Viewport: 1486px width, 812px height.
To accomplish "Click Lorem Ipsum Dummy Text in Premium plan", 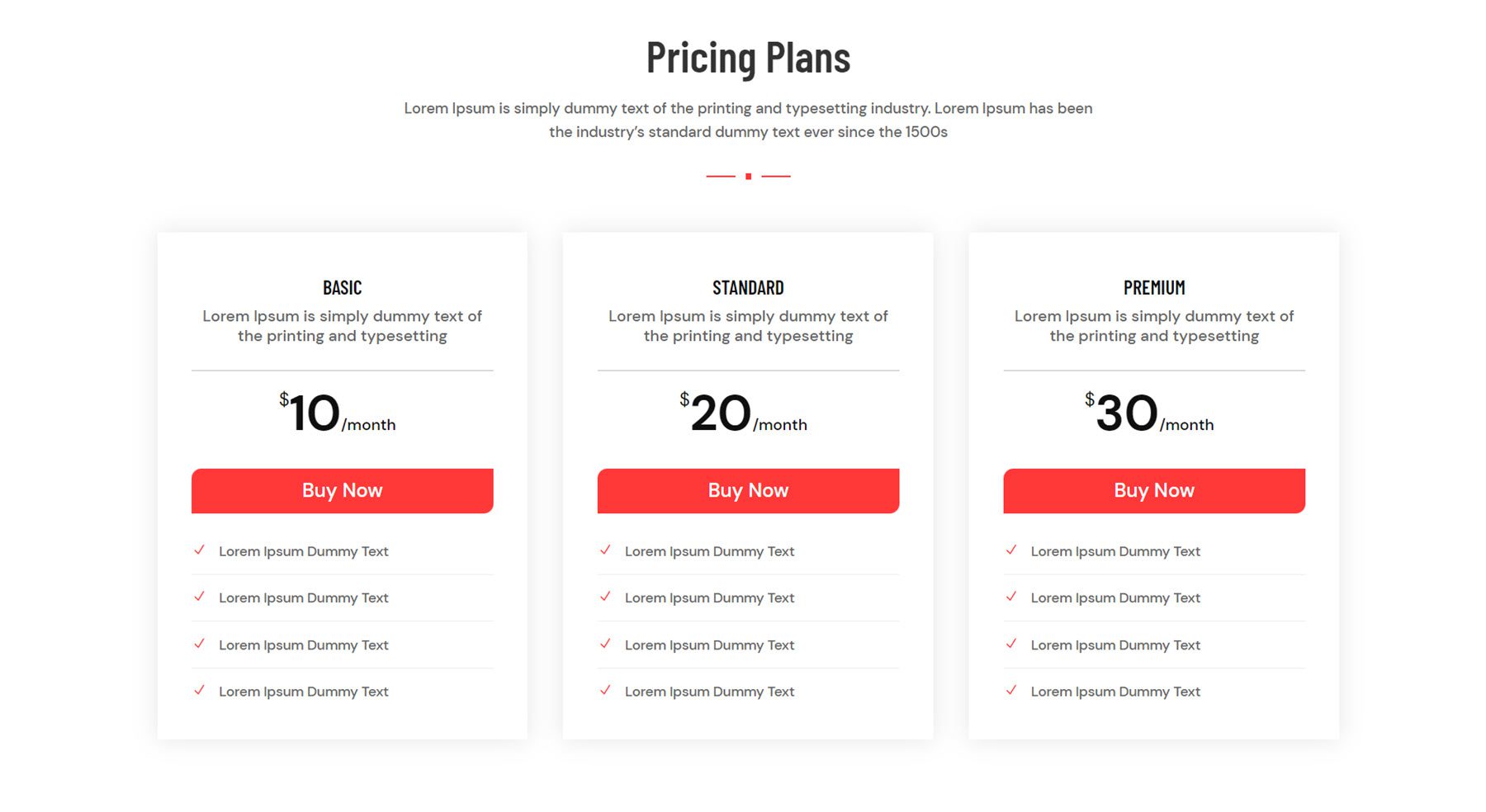I will 1115,550.
